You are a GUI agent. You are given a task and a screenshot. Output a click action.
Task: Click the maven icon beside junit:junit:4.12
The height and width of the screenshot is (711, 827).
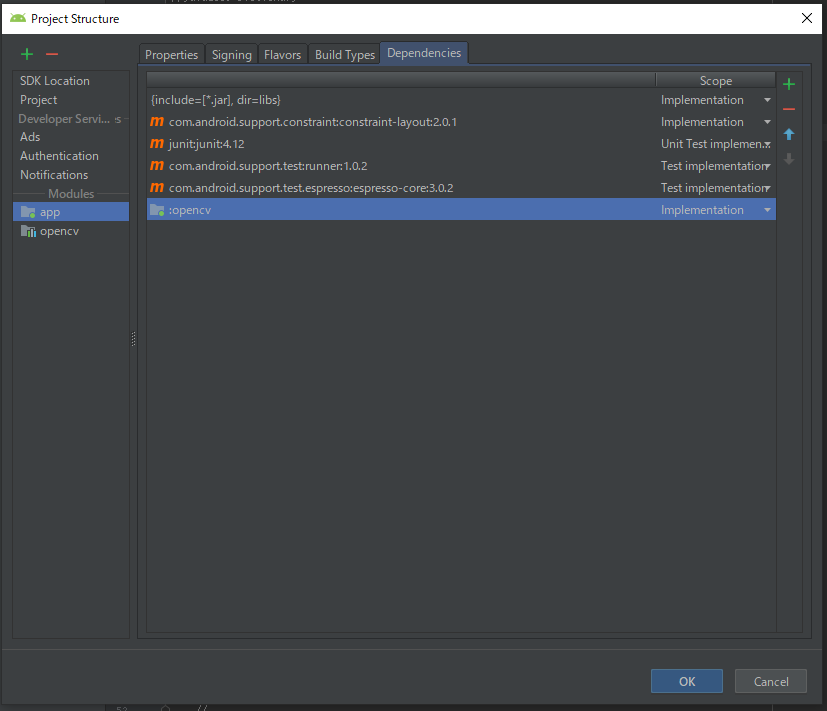click(x=157, y=143)
